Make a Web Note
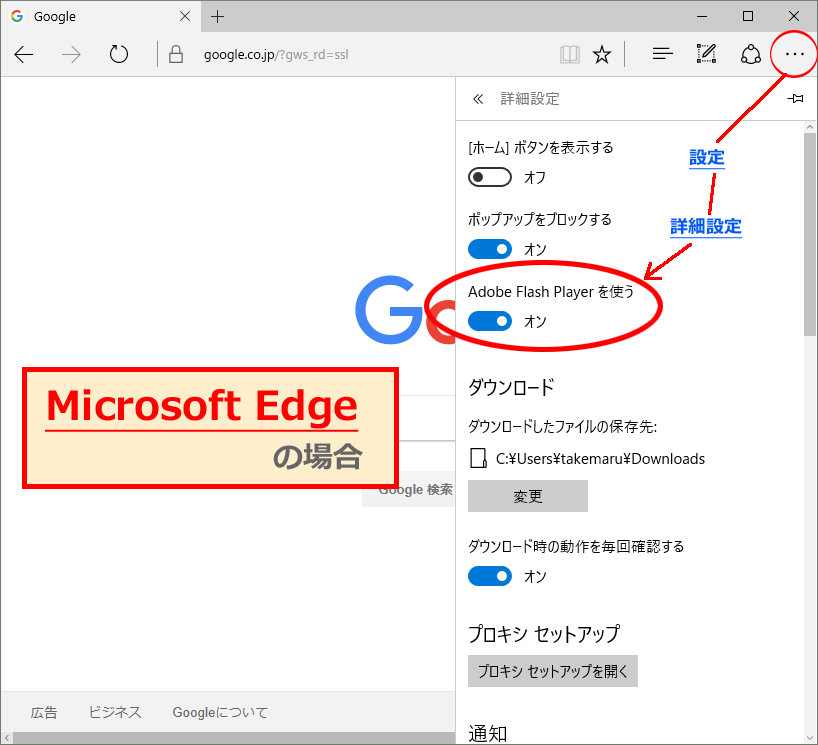Viewport: 818px width, 745px height. [x=706, y=54]
